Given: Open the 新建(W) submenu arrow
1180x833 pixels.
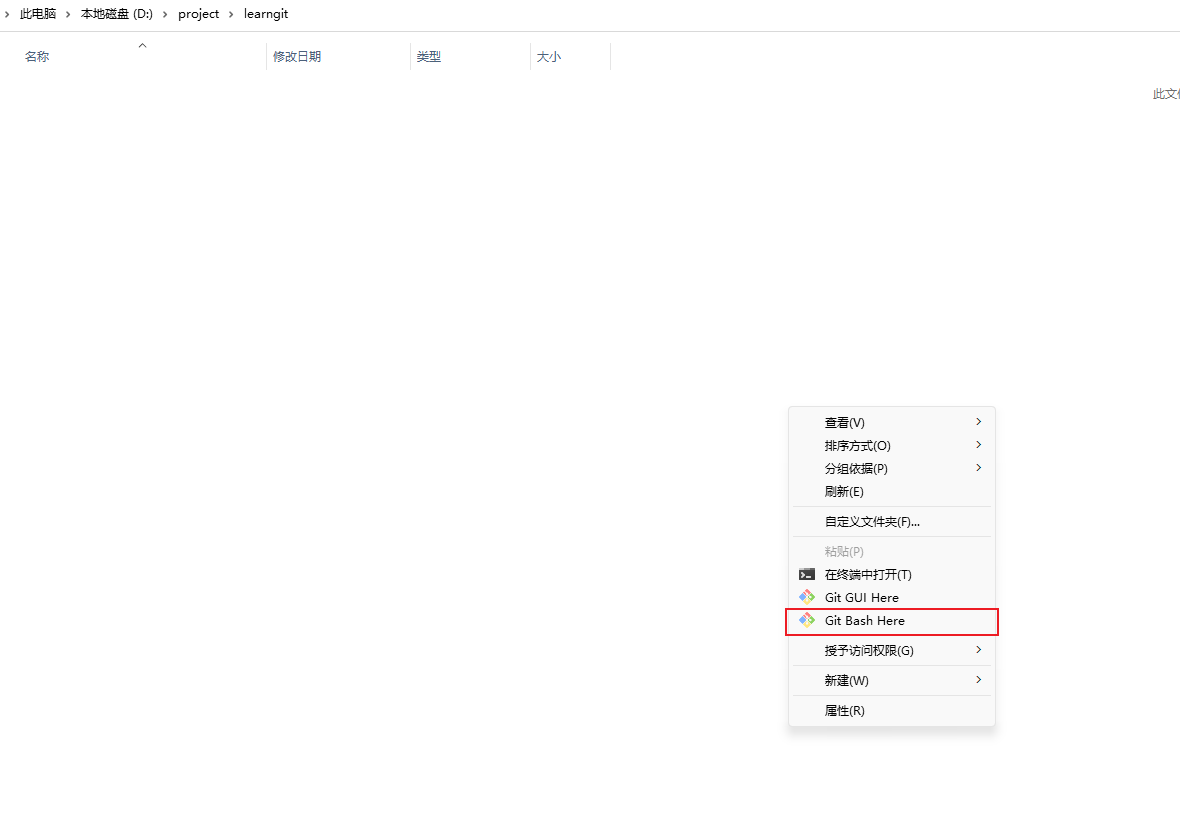Looking at the screenshot, I should (x=978, y=680).
